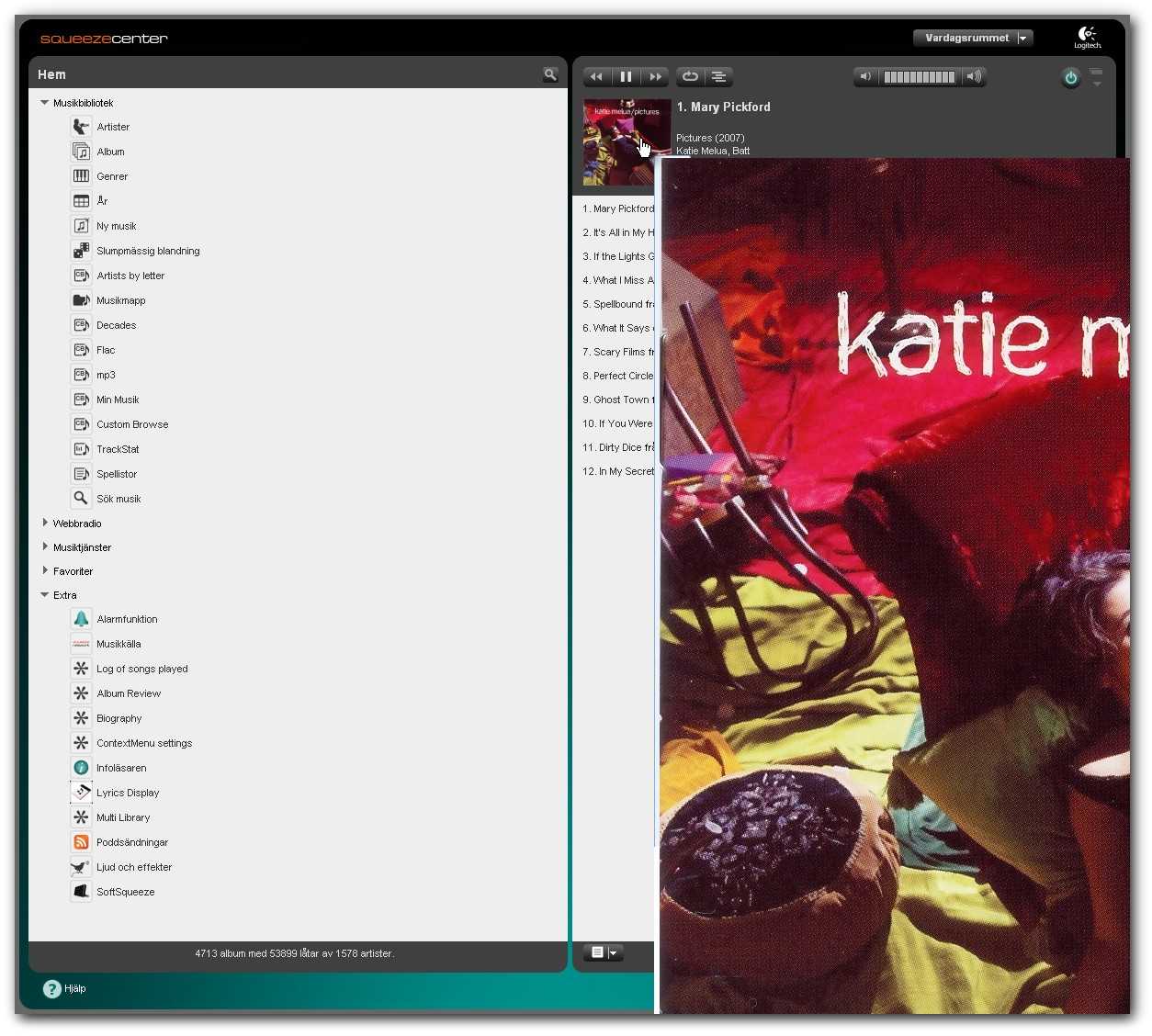Toggle the player power button

pos(1070,78)
